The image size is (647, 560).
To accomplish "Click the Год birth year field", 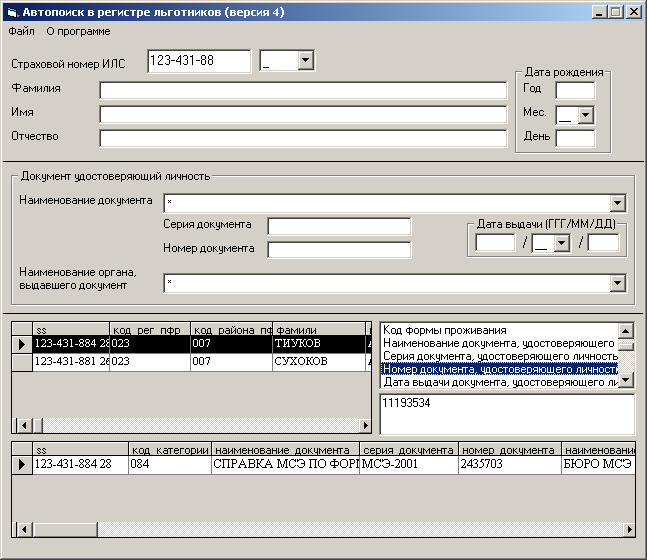I will (574, 90).
